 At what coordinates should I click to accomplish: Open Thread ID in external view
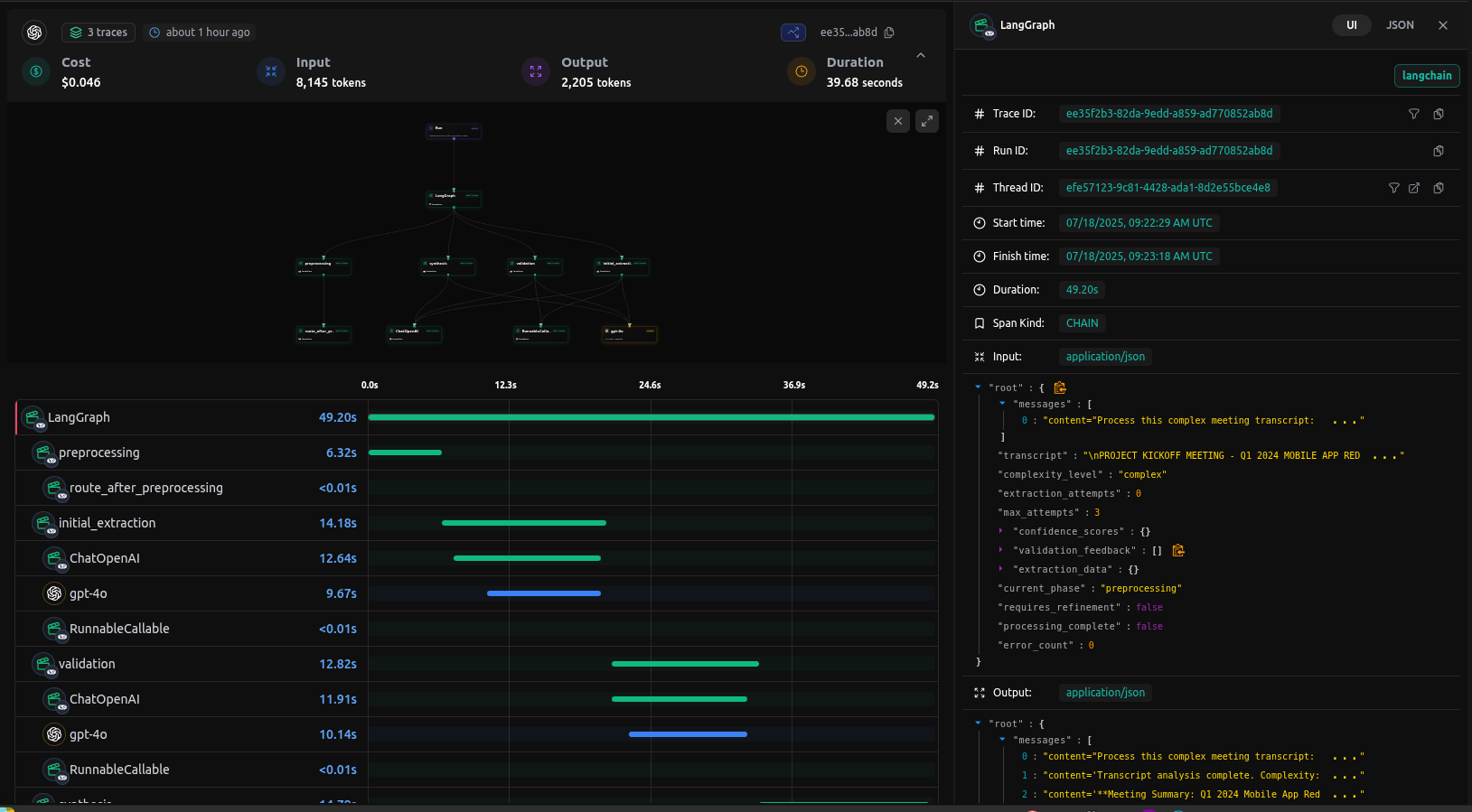[1414, 188]
